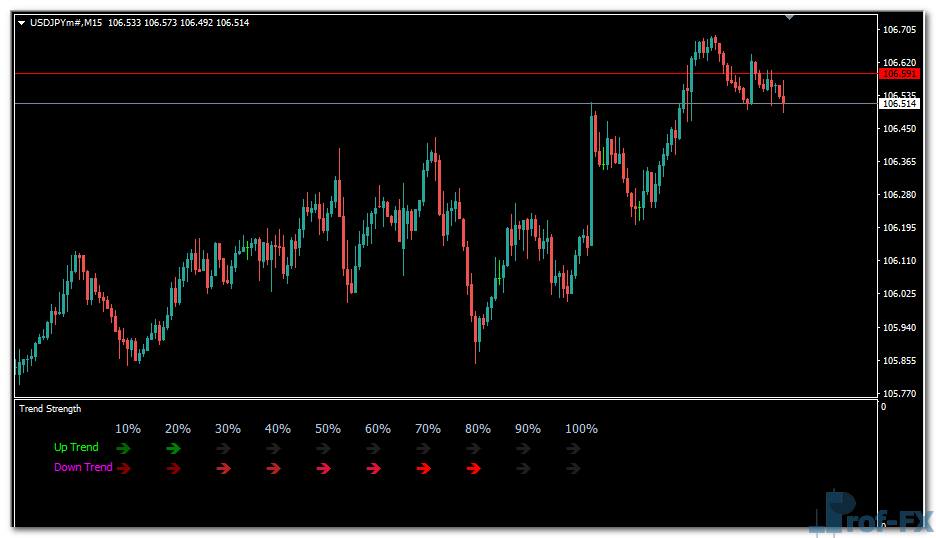The image size is (936, 538).
Task: Click the 106.705 value on price scale
Action: [900, 30]
